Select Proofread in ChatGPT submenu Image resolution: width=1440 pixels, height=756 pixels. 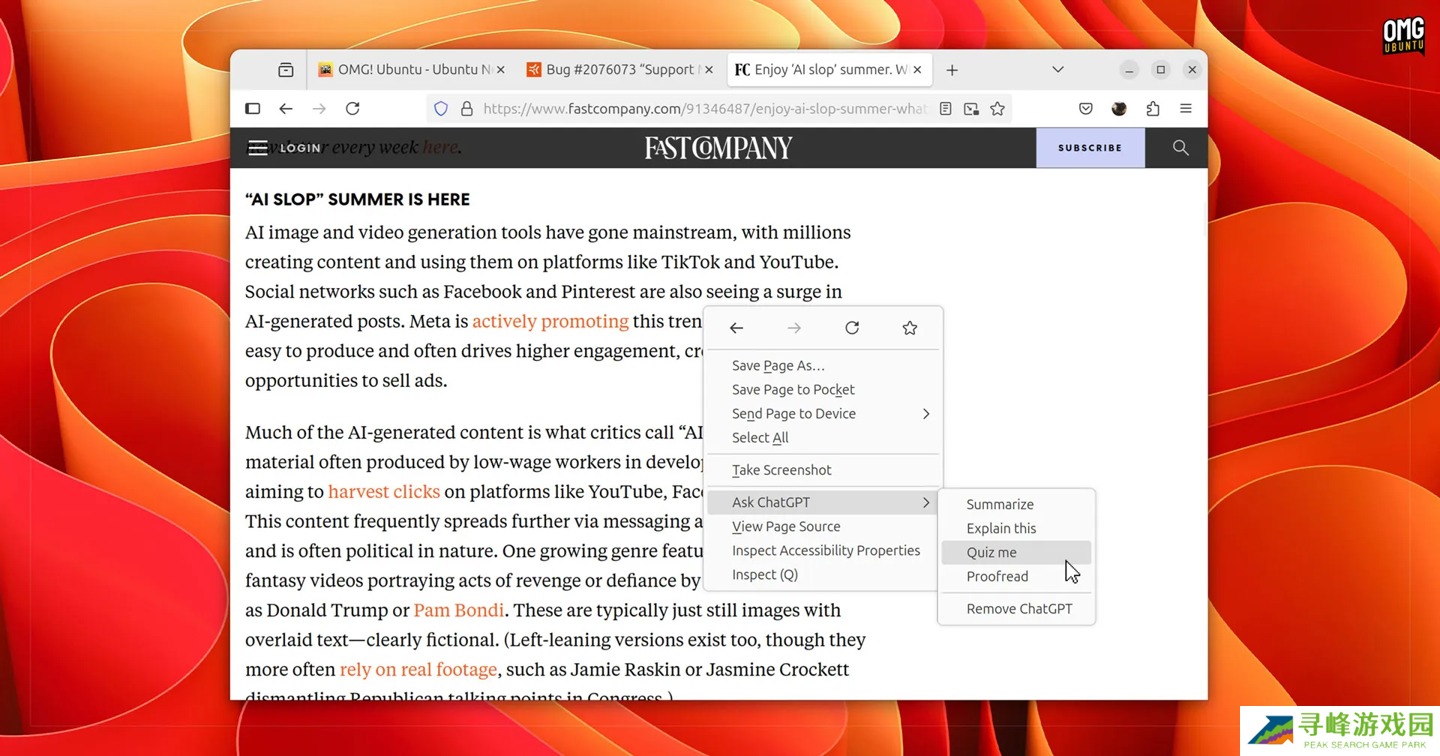pos(1016,576)
